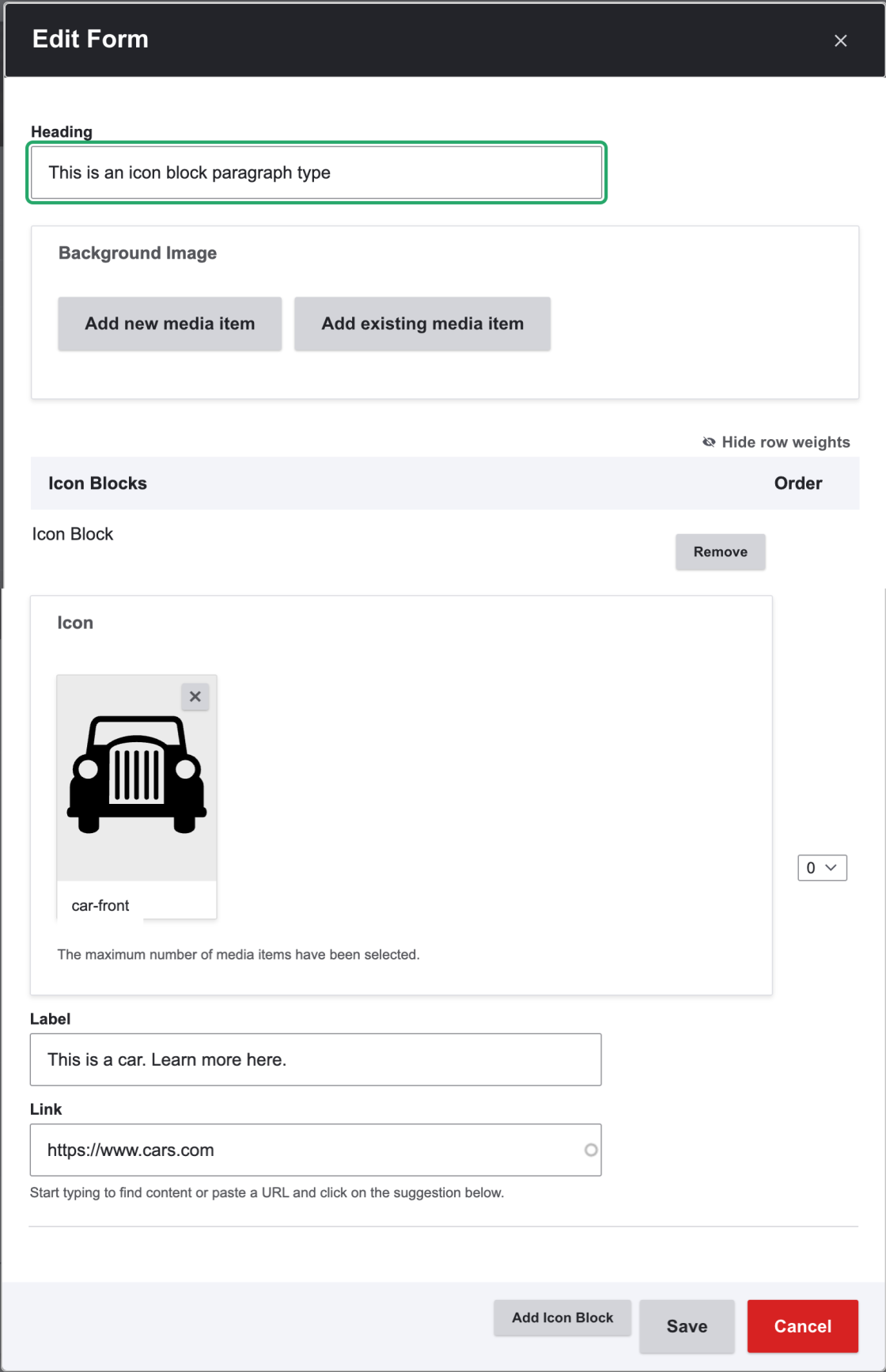The height and width of the screenshot is (1372, 886).
Task: Save the form
Action: [686, 1326]
